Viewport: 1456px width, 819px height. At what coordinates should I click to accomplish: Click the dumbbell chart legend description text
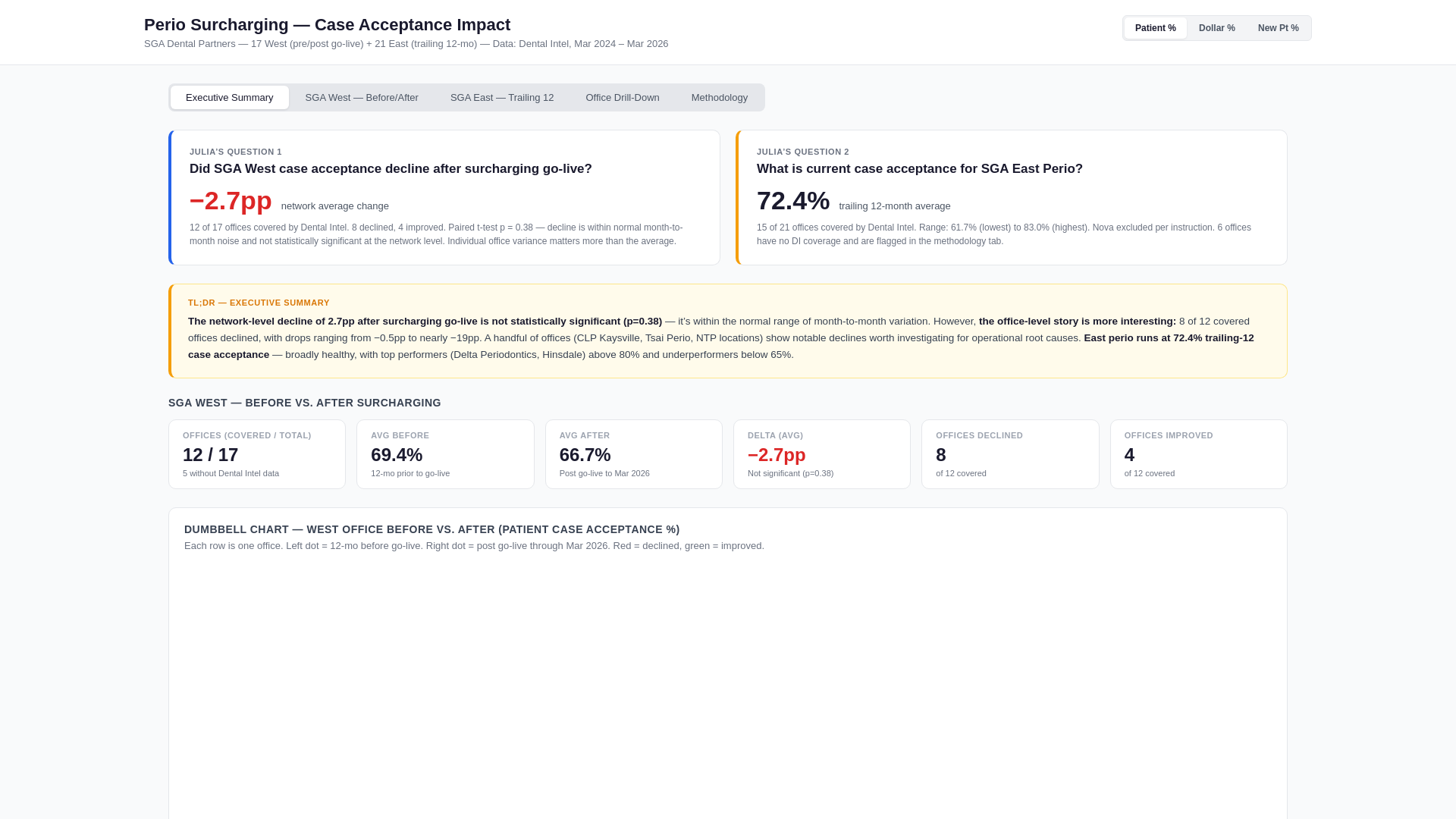coord(474,546)
